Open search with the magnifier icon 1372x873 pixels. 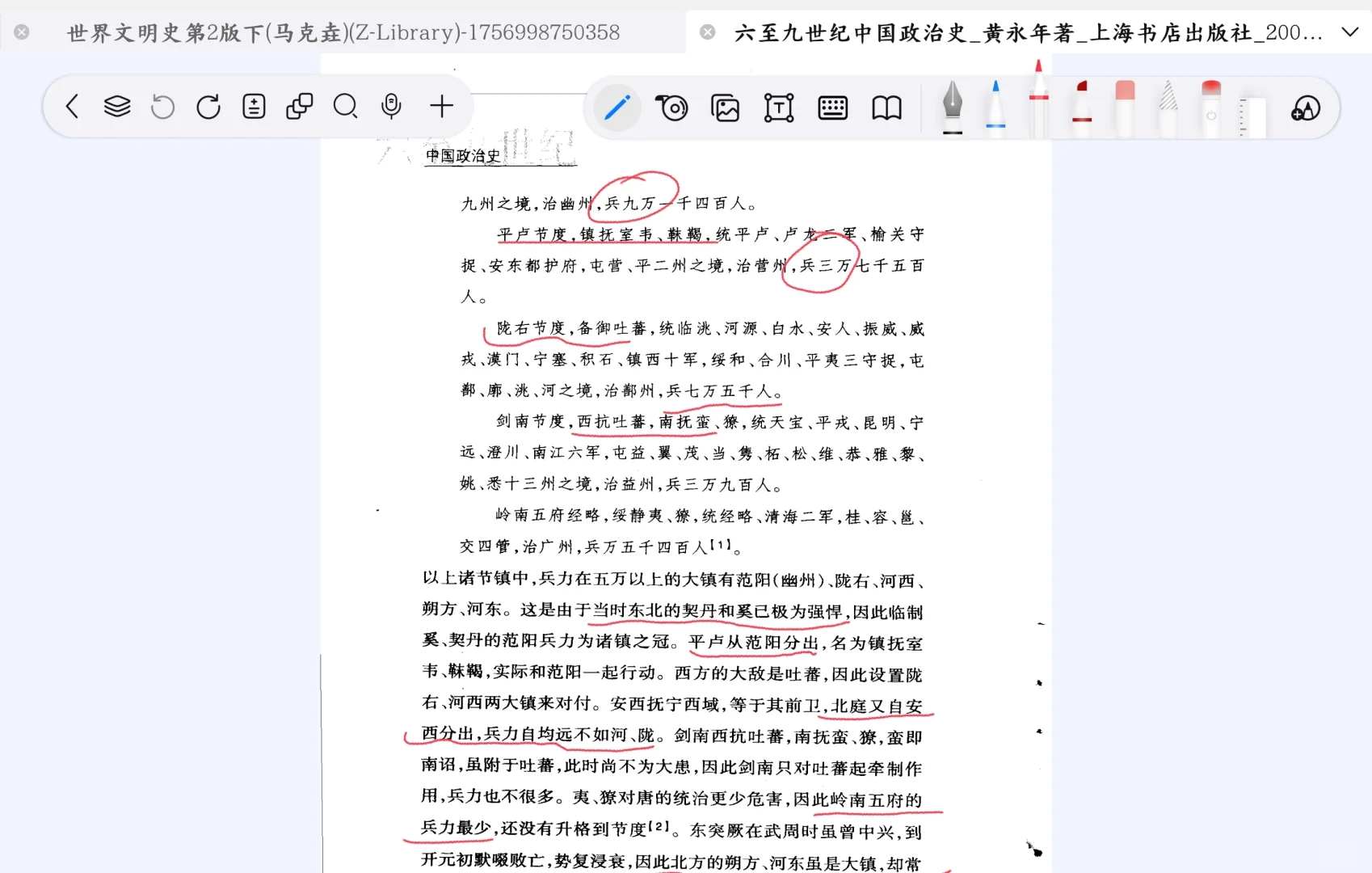click(346, 107)
